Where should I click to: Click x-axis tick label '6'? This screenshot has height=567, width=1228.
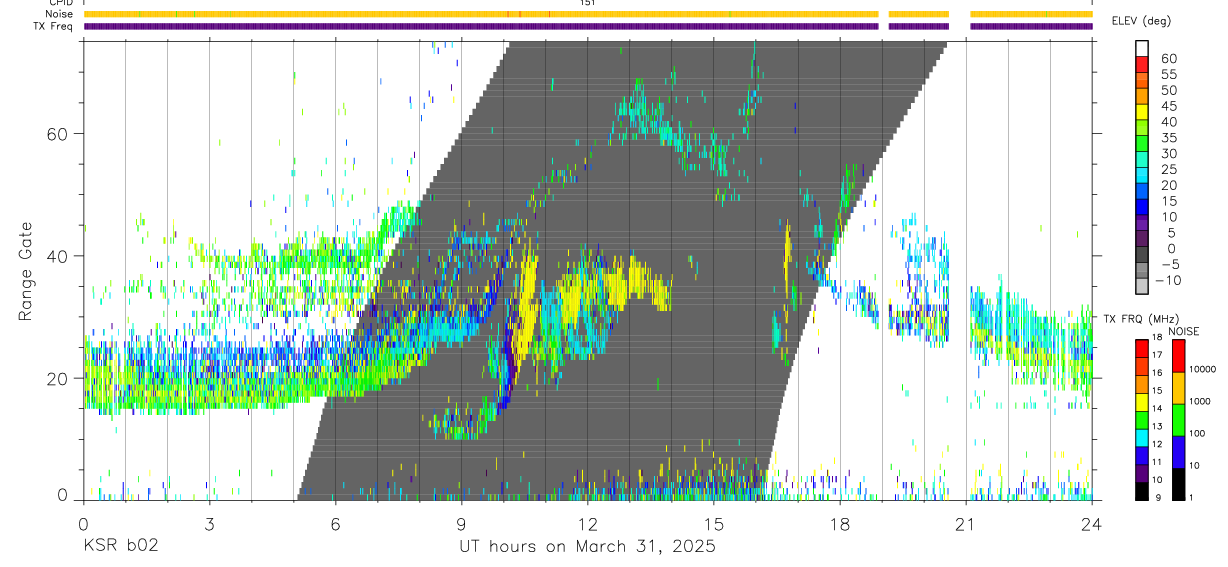[335, 523]
